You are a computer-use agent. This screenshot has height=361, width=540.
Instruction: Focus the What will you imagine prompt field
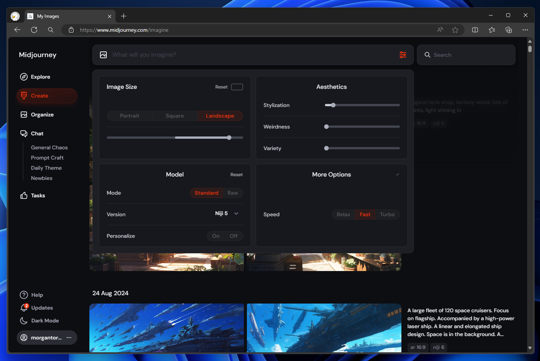pos(253,55)
